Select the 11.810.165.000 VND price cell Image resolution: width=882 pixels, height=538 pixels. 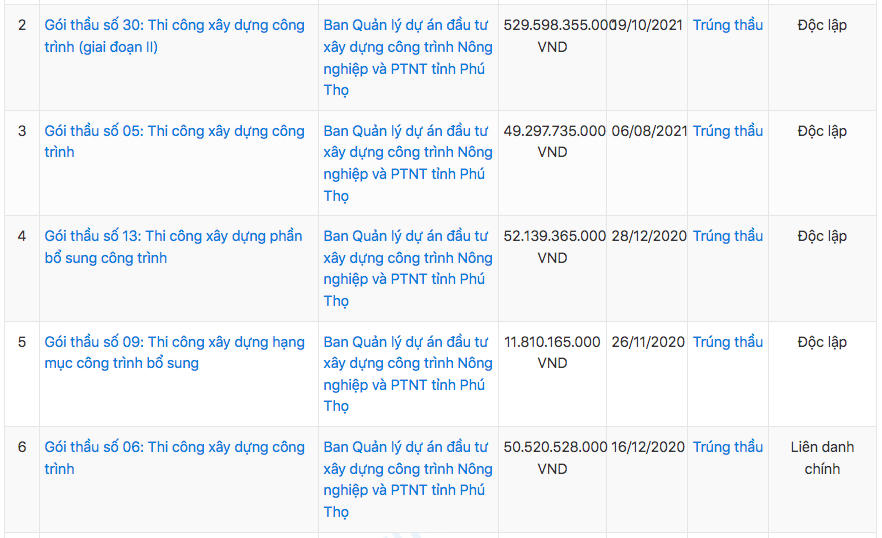point(552,352)
